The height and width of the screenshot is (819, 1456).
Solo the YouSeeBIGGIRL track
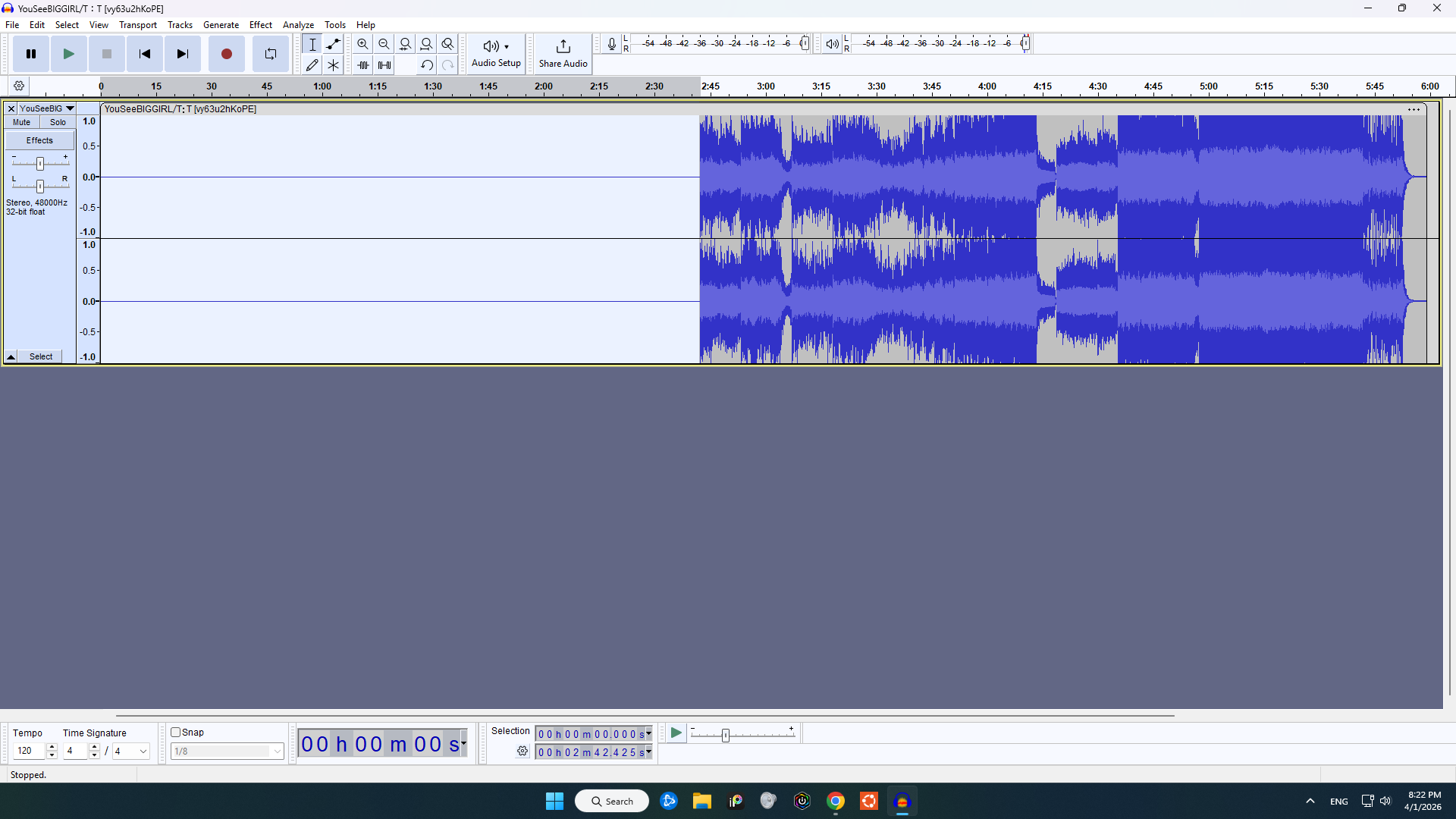58,122
